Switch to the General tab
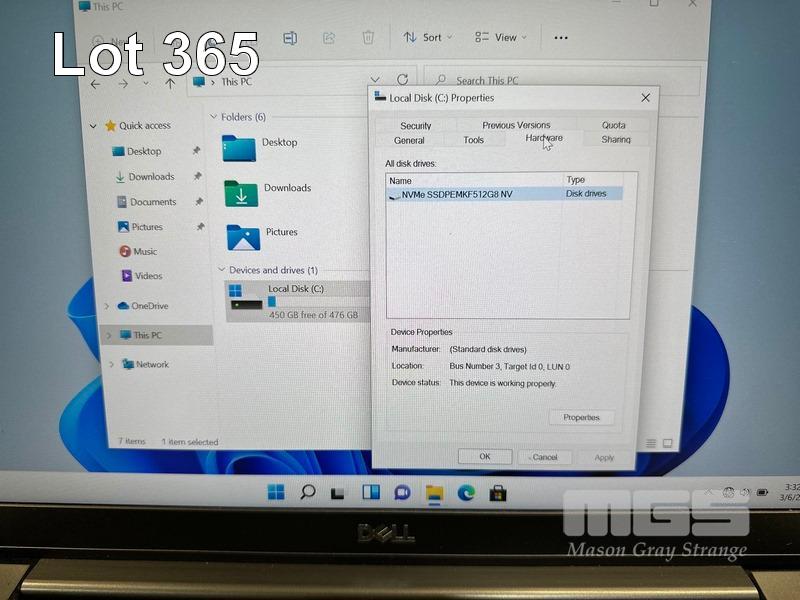 409,140
